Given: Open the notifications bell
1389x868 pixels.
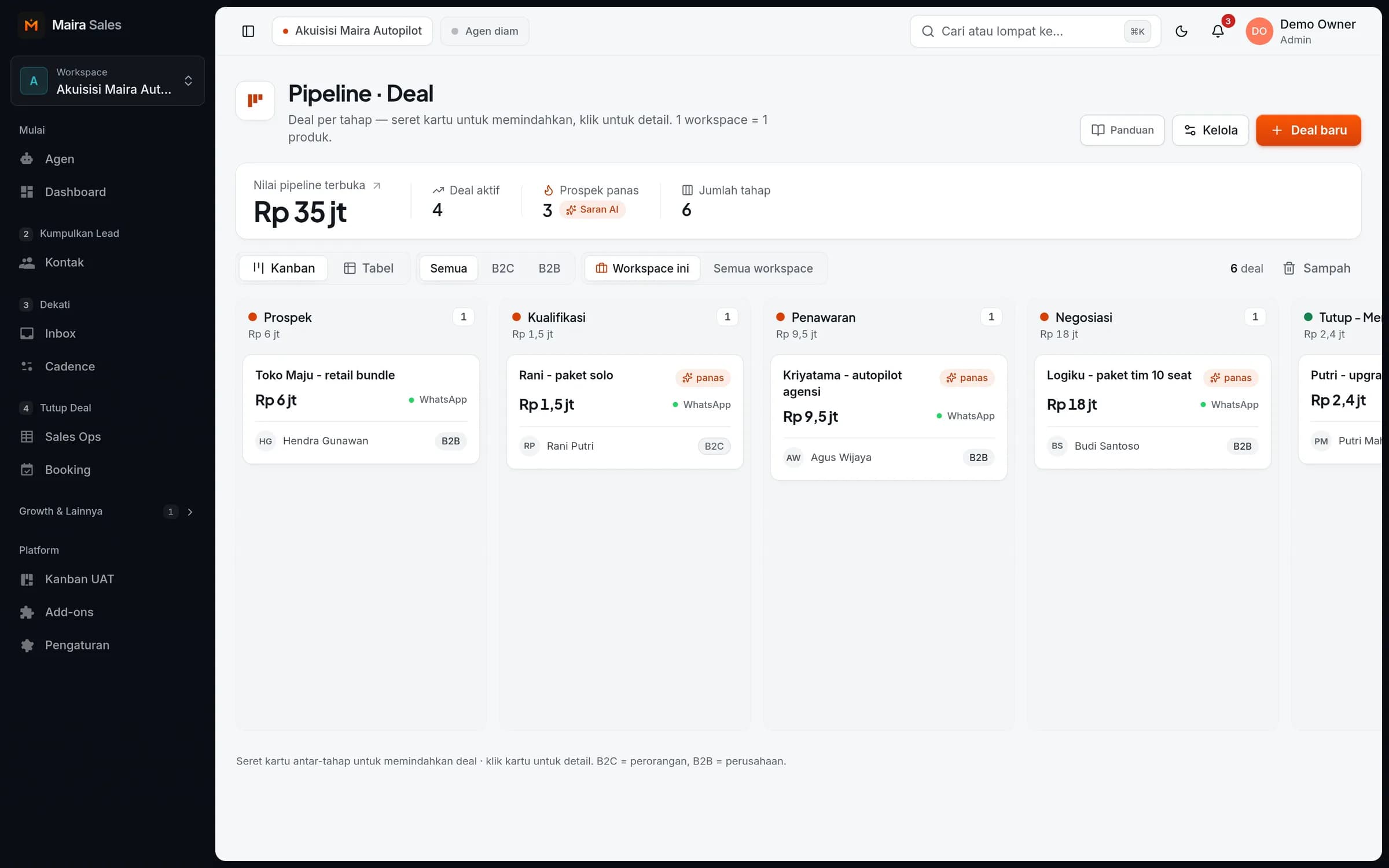Looking at the screenshot, I should coord(1218,31).
